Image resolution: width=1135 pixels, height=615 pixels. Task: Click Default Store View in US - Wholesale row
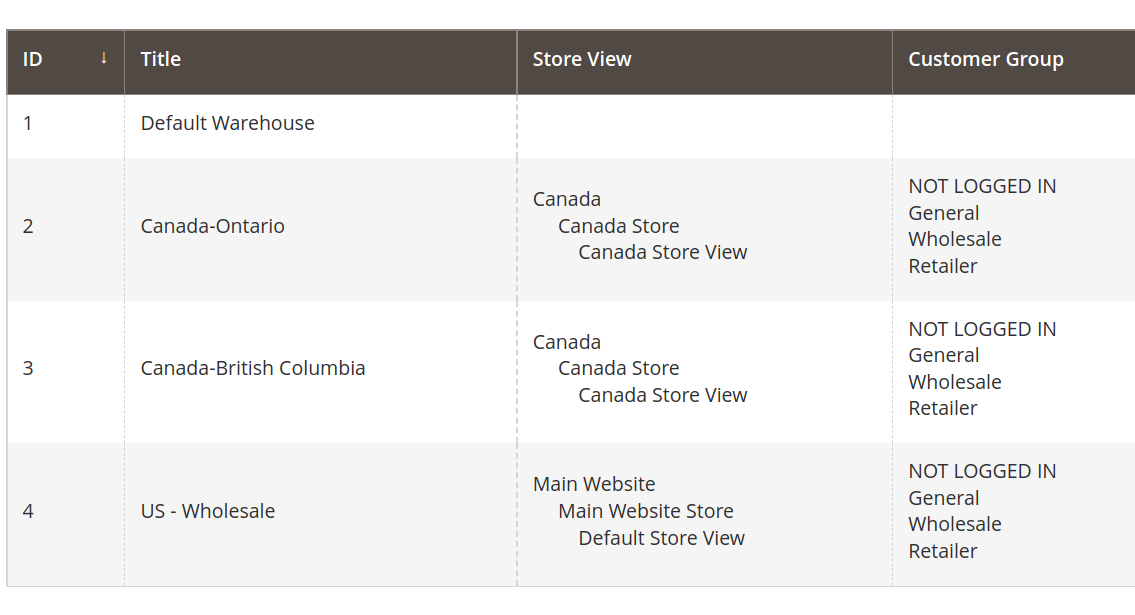pos(661,538)
